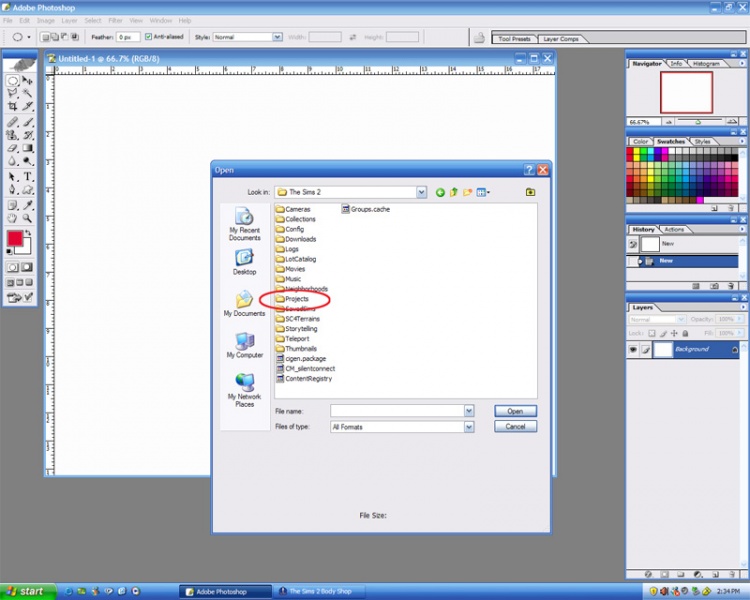
Task: Switch to Quick Mask mode
Action: (27, 267)
